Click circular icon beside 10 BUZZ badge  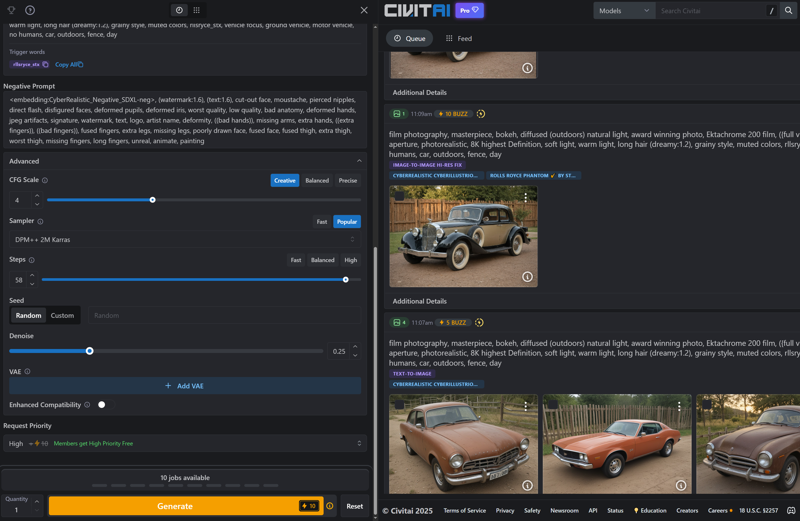pyautogui.click(x=481, y=114)
